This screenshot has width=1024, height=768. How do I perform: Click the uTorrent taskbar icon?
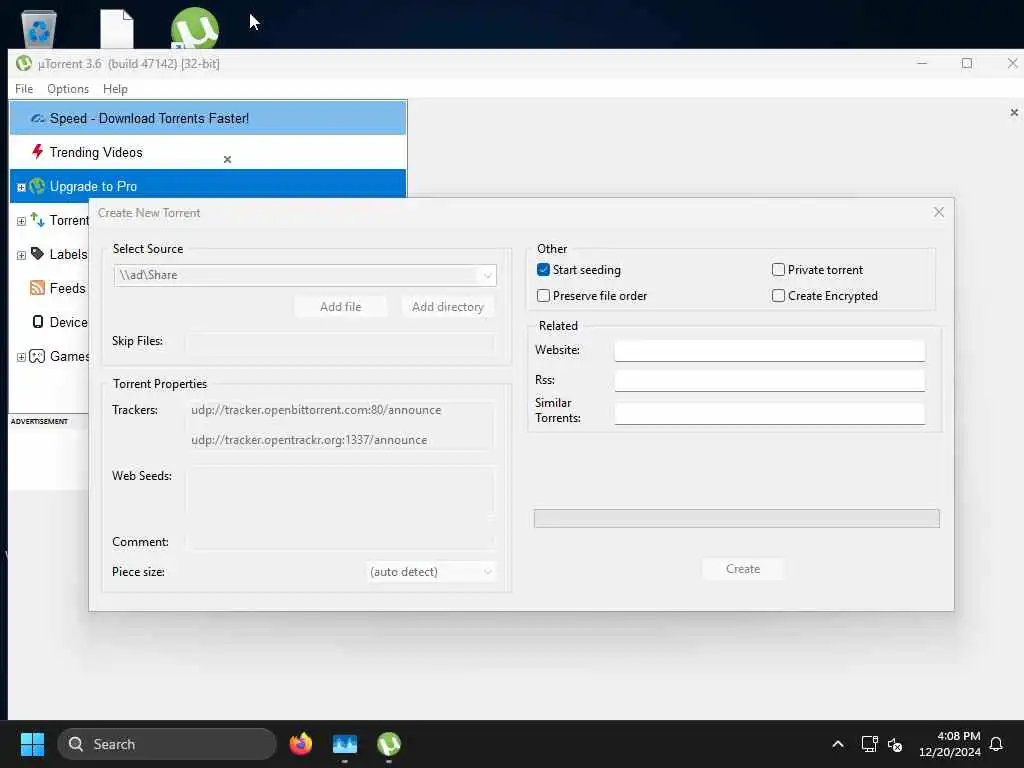tap(389, 744)
